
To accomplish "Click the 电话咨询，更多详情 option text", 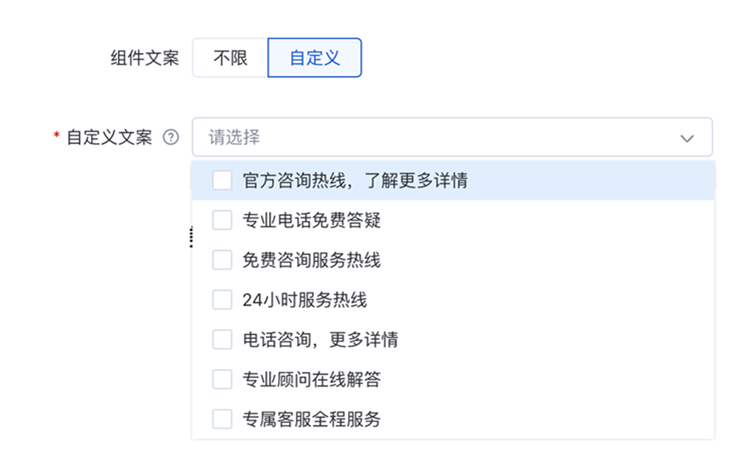I will point(320,340).
